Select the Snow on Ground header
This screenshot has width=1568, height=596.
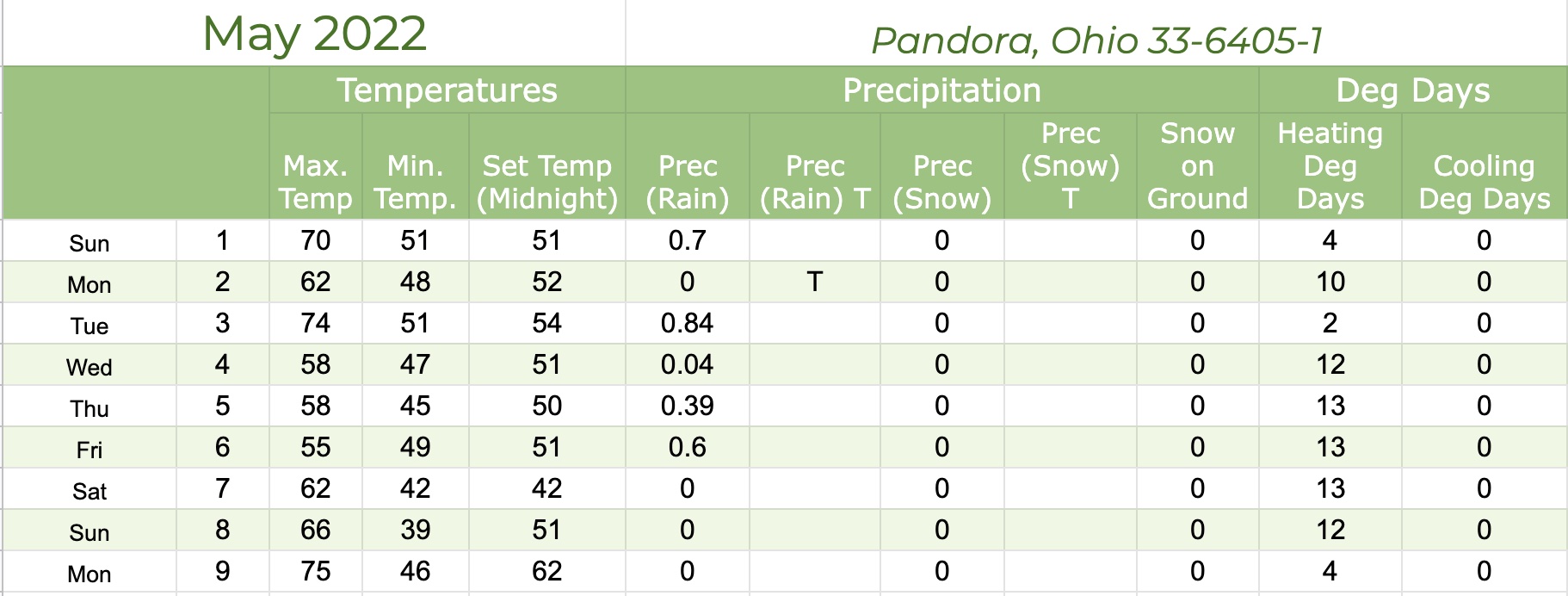(1198, 166)
